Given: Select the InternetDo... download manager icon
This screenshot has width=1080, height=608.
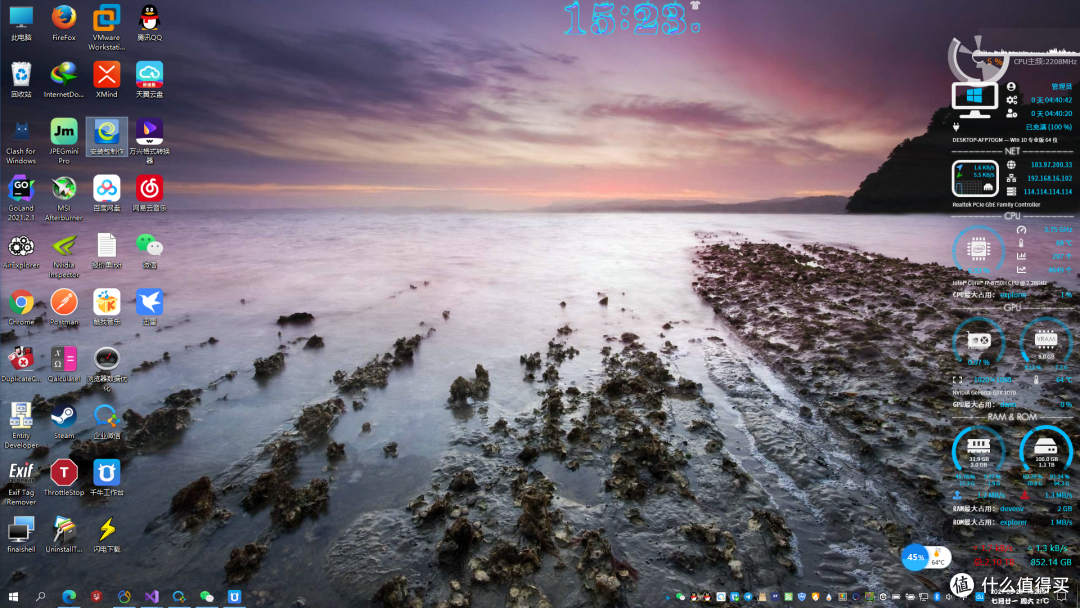Looking at the screenshot, I should [63, 79].
